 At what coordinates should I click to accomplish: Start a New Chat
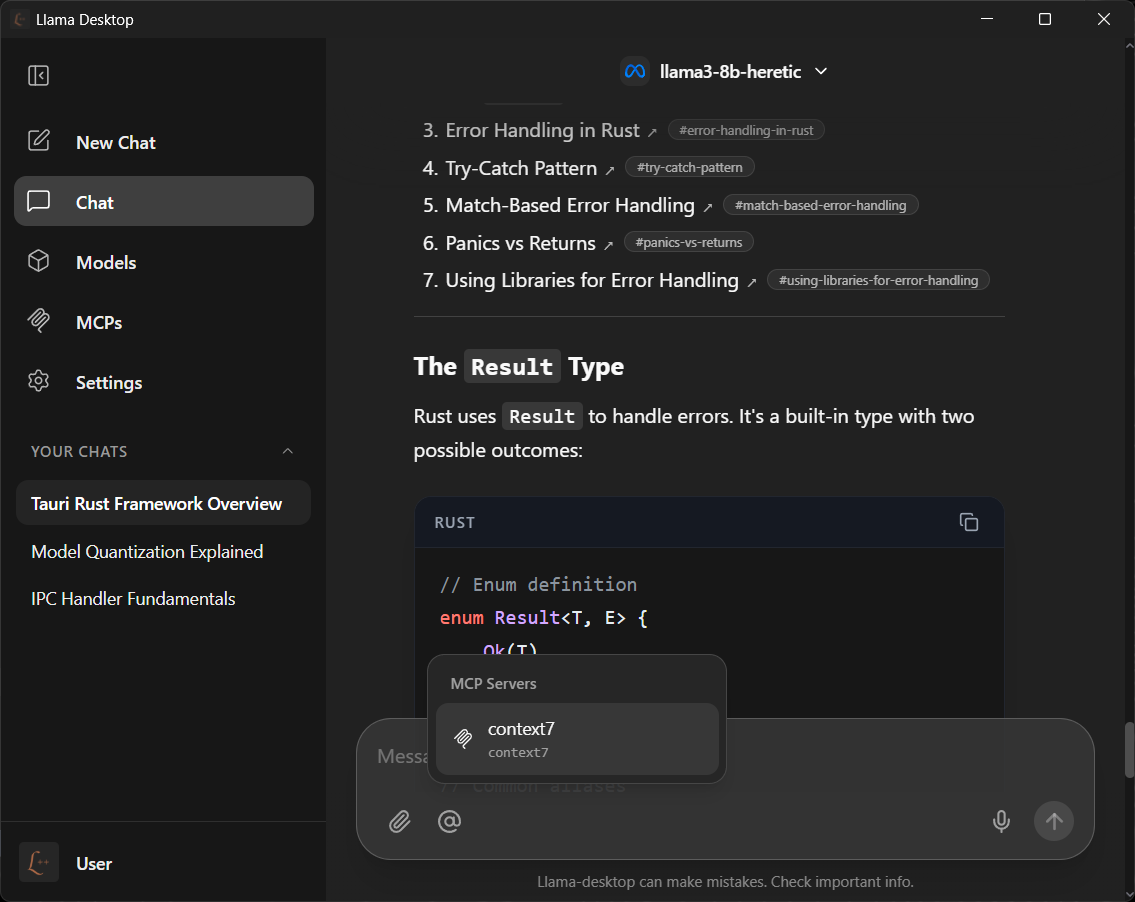(x=115, y=142)
